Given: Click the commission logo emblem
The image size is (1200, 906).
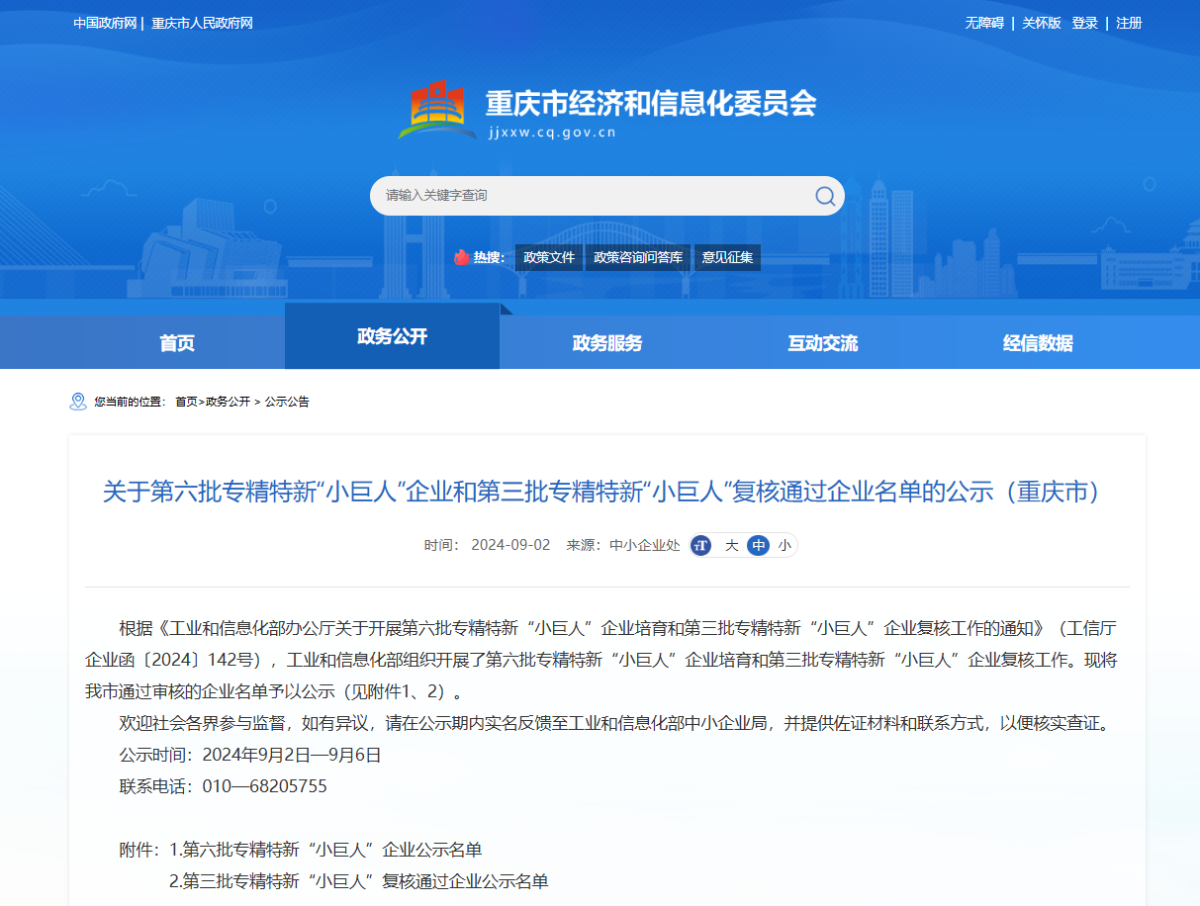Looking at the screenshot, I should [x=438, y=110].
